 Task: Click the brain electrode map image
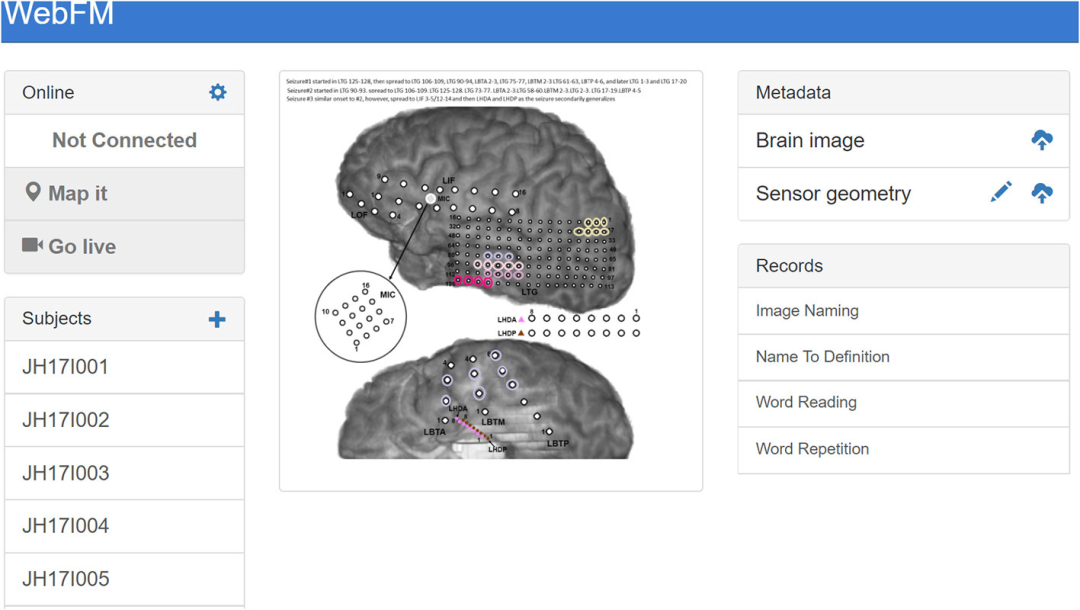coord(490,281)
